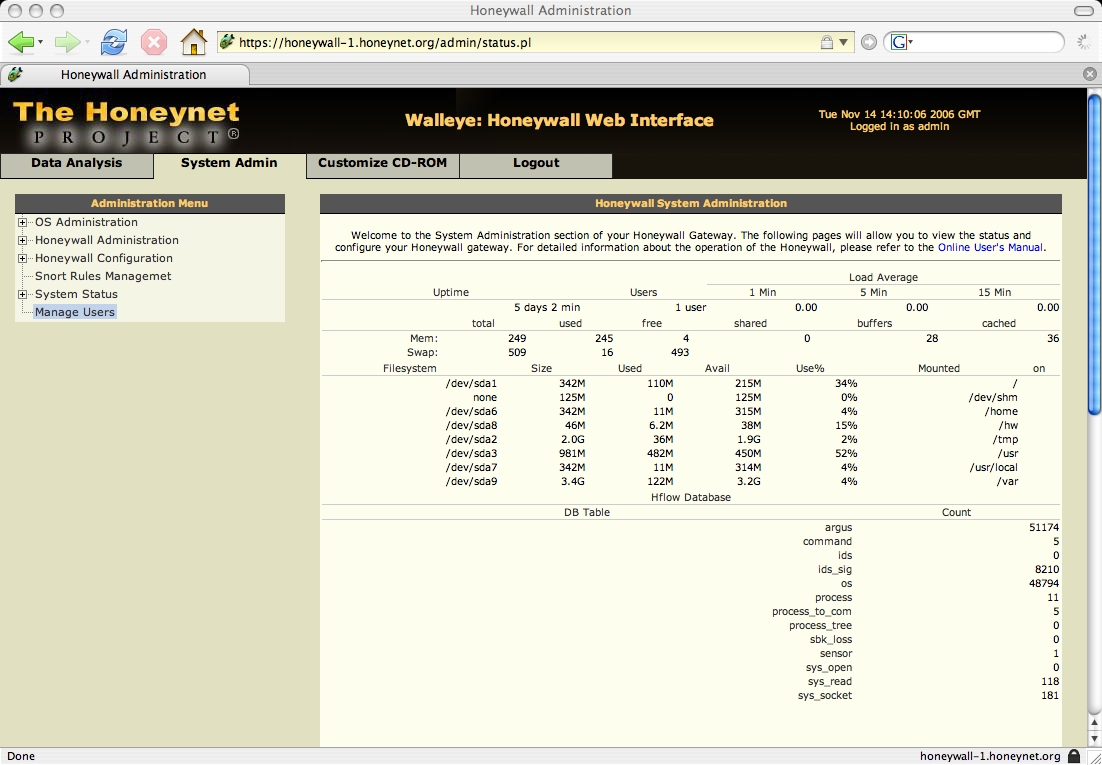Click the Go button beside the address bar

point(869,42)
